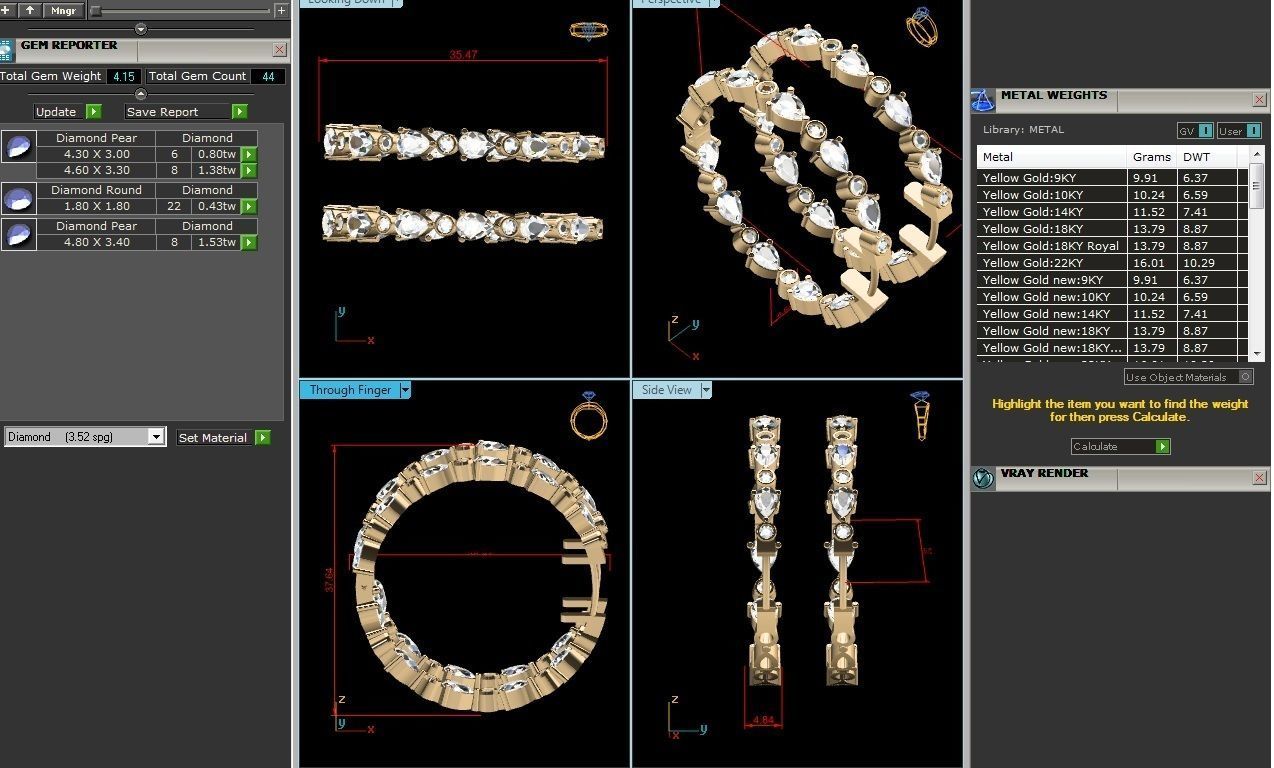
Task: Click the 4.60 X 3.30 gem size cell
Action: (96, 170)
